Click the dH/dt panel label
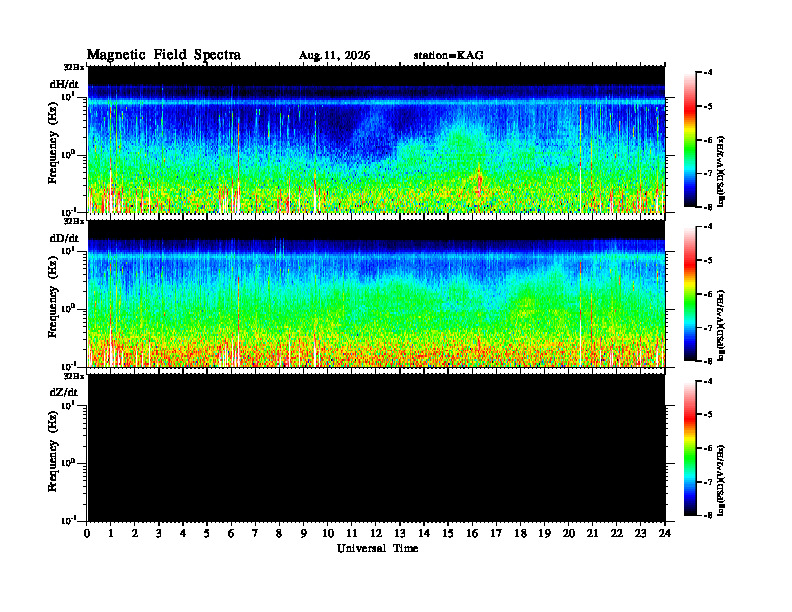 [x=64, y=85]
